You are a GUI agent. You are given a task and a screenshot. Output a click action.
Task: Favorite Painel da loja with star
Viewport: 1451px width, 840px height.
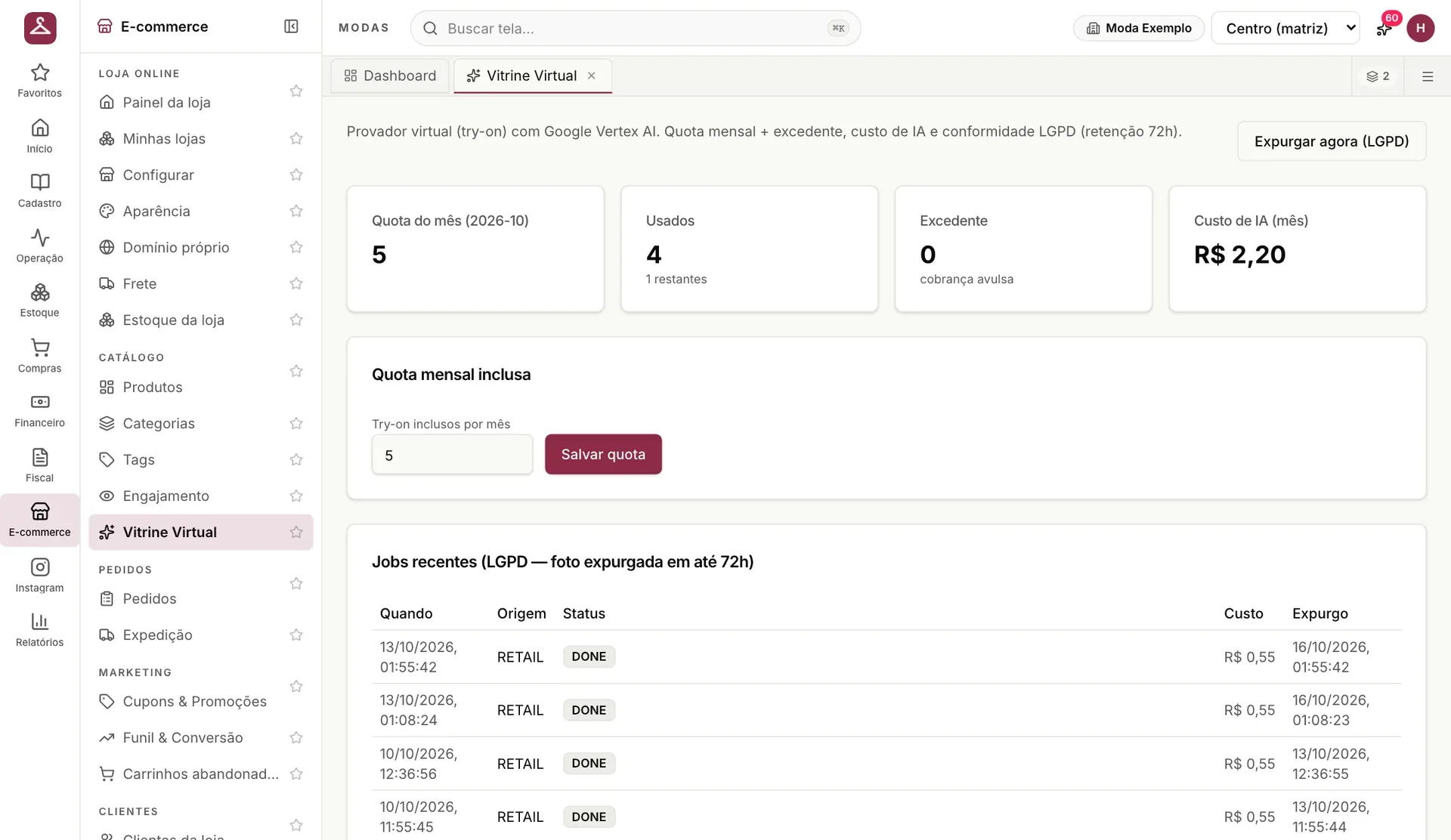click(296, 91)
